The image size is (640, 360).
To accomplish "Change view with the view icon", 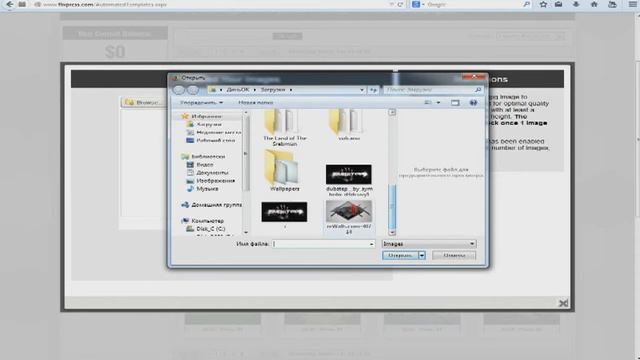I will [x=428, y=103].
